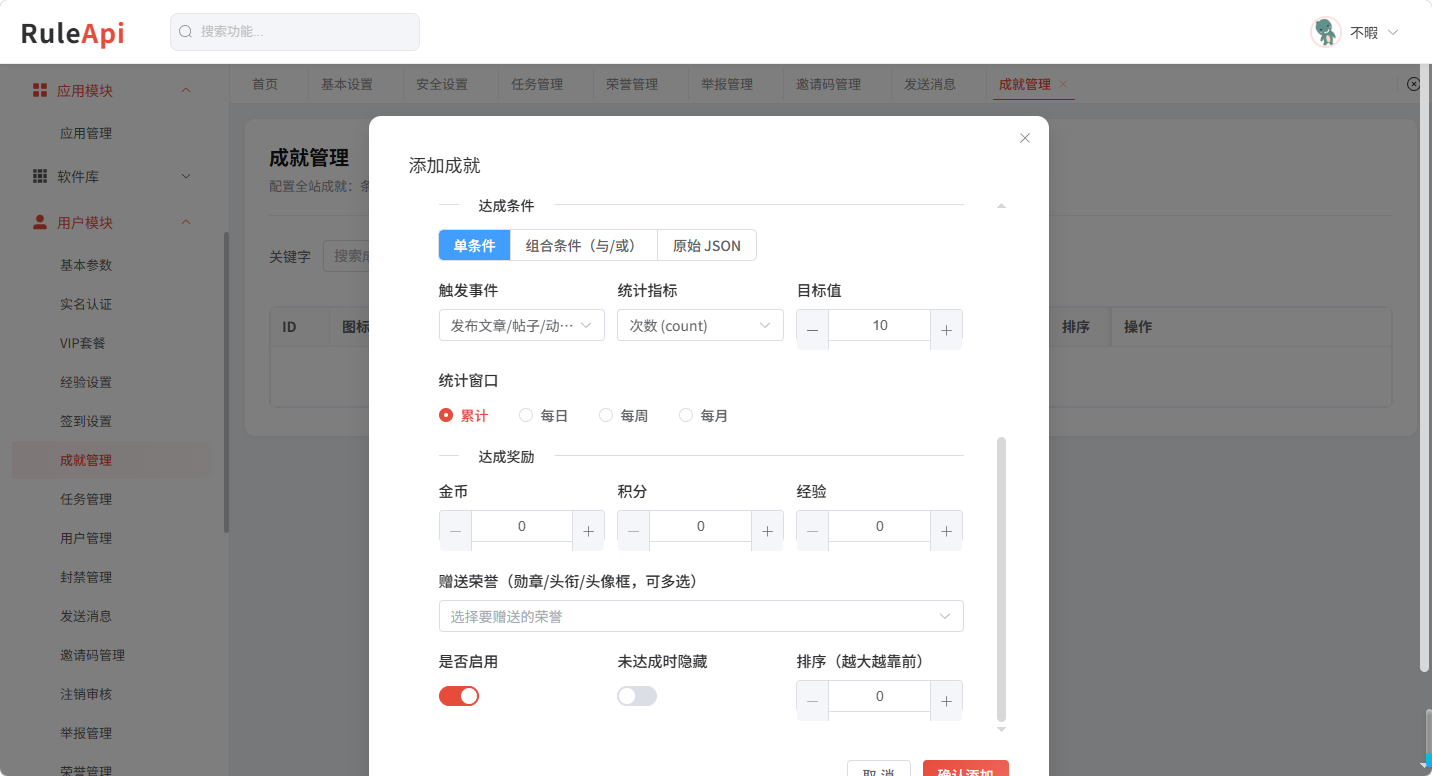Open the 赠送荣誉 selection dropdown
Viewport: 1432px width, 776px height.
coord(701,616)
